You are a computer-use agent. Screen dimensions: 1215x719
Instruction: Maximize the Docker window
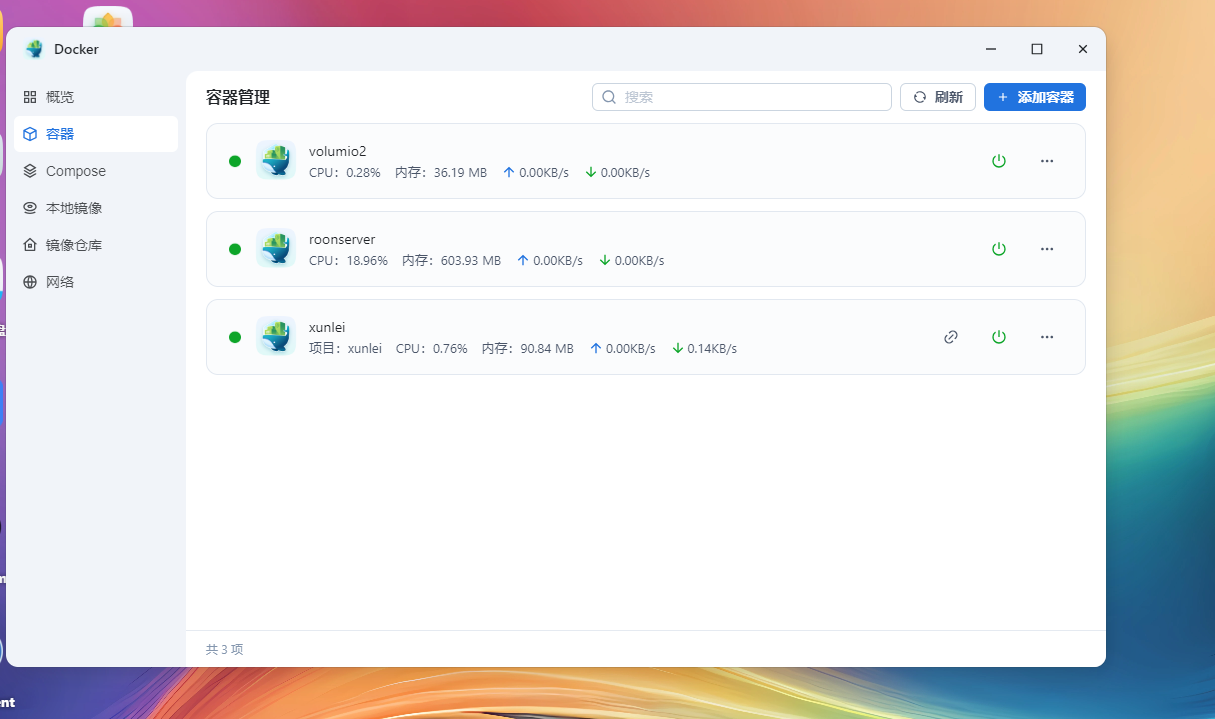1037,49
